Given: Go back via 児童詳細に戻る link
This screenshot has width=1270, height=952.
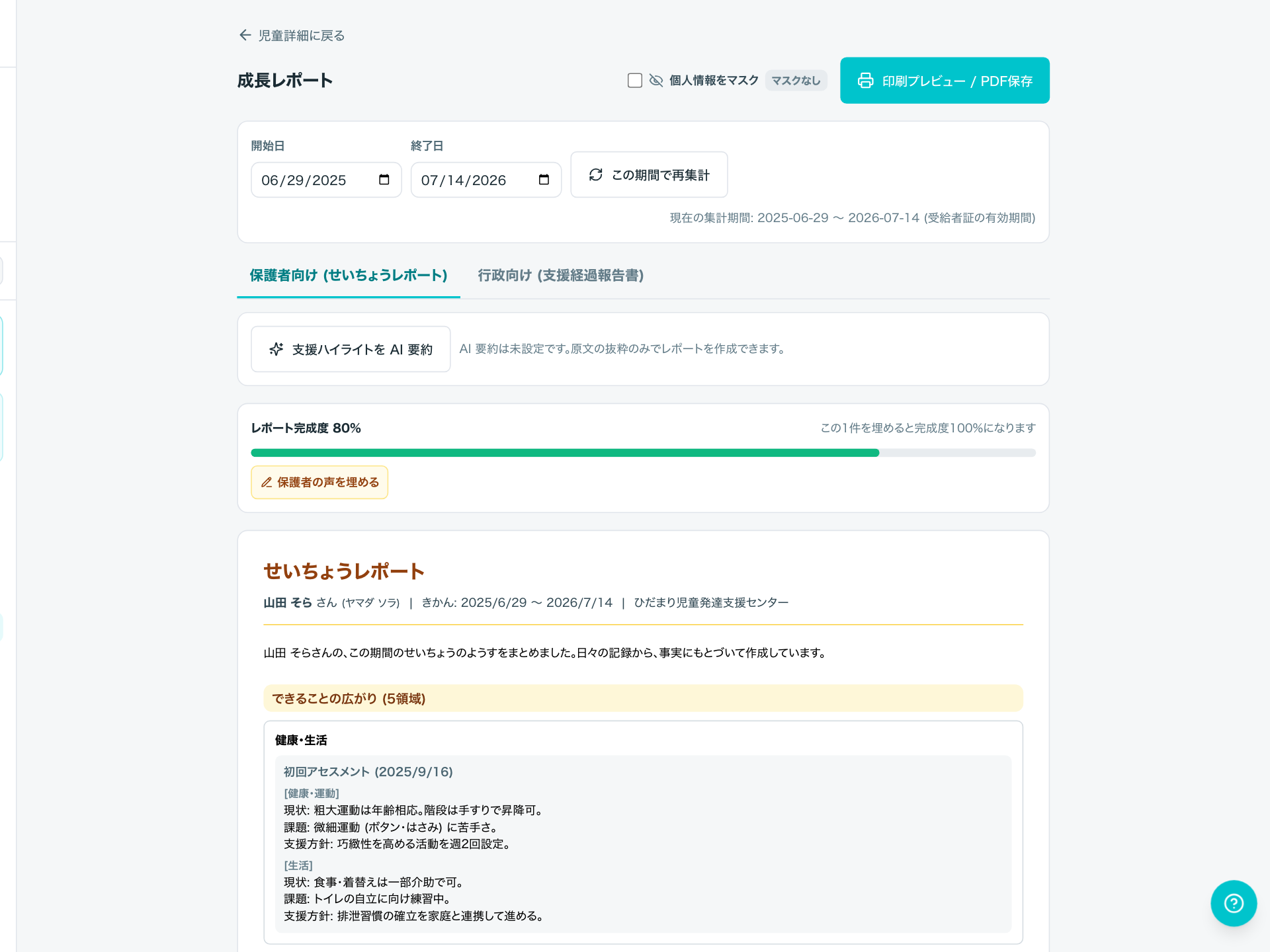Looking at the screenshot, I should 292,35.
